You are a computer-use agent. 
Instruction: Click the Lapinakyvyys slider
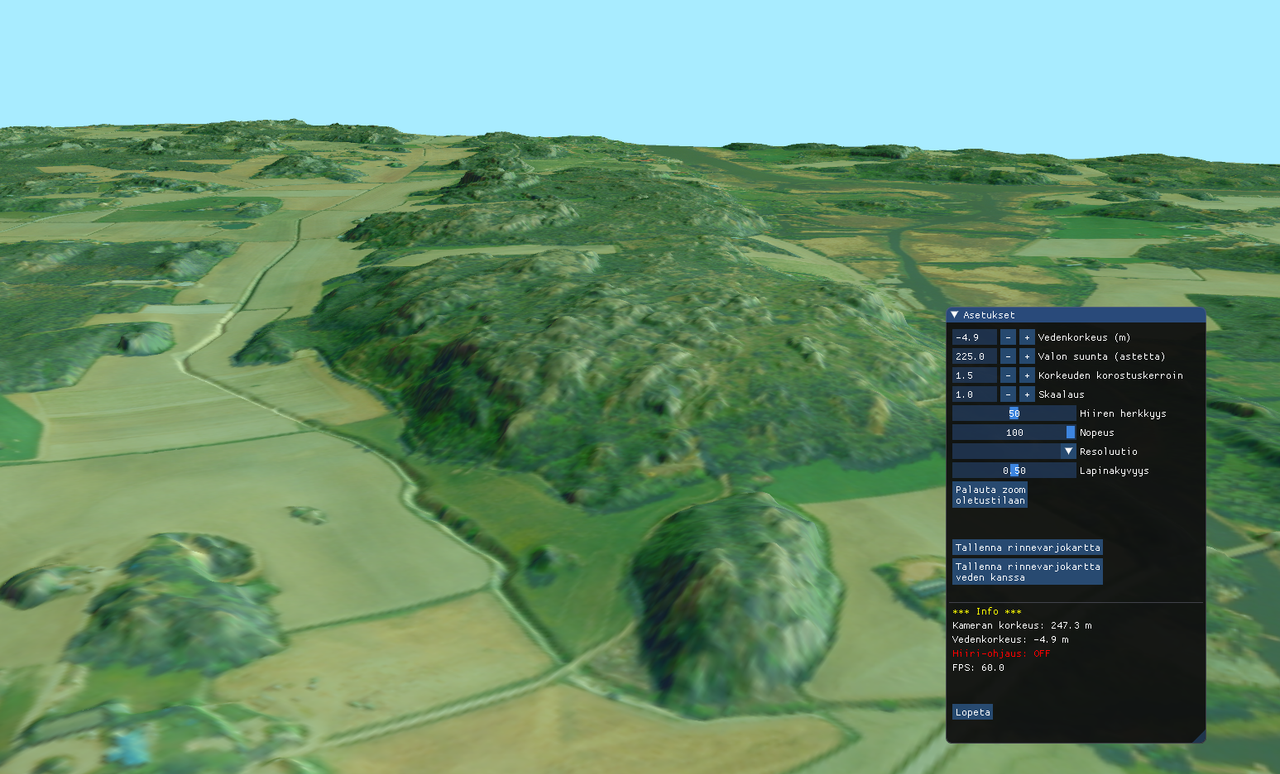click(x=1014, y=470)
